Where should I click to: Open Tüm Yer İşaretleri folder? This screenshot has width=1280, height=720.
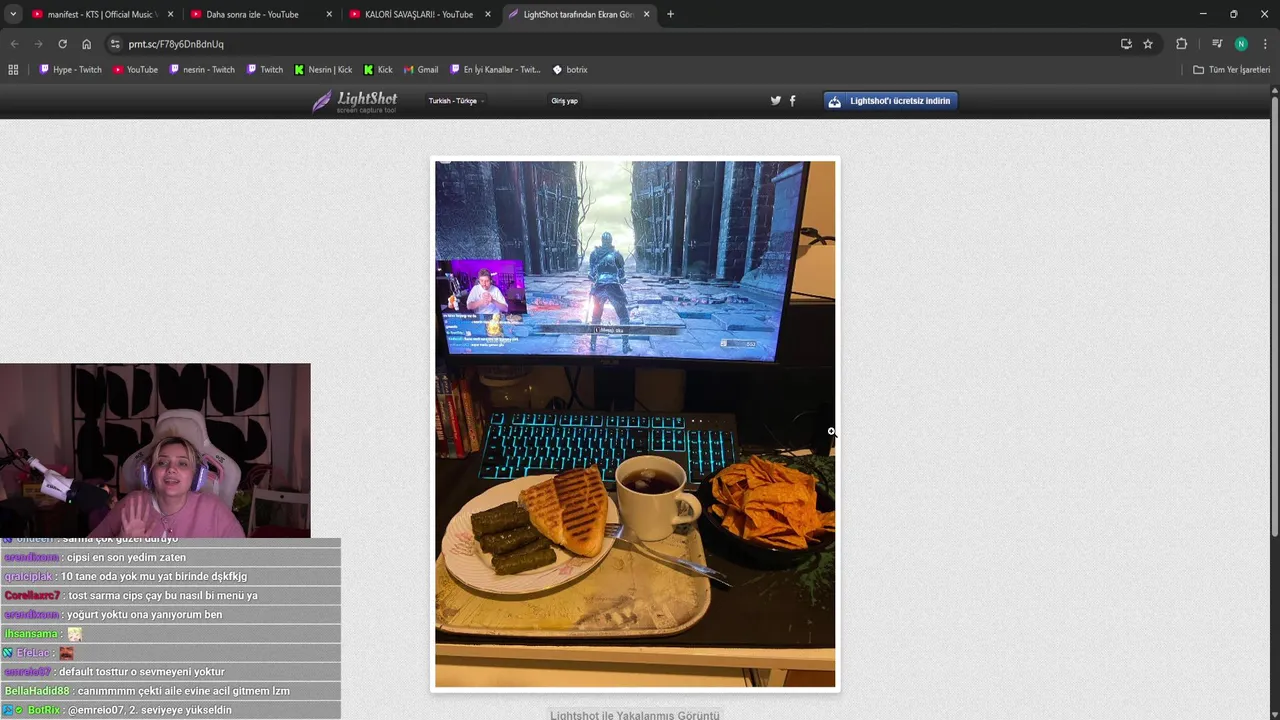1232,70
